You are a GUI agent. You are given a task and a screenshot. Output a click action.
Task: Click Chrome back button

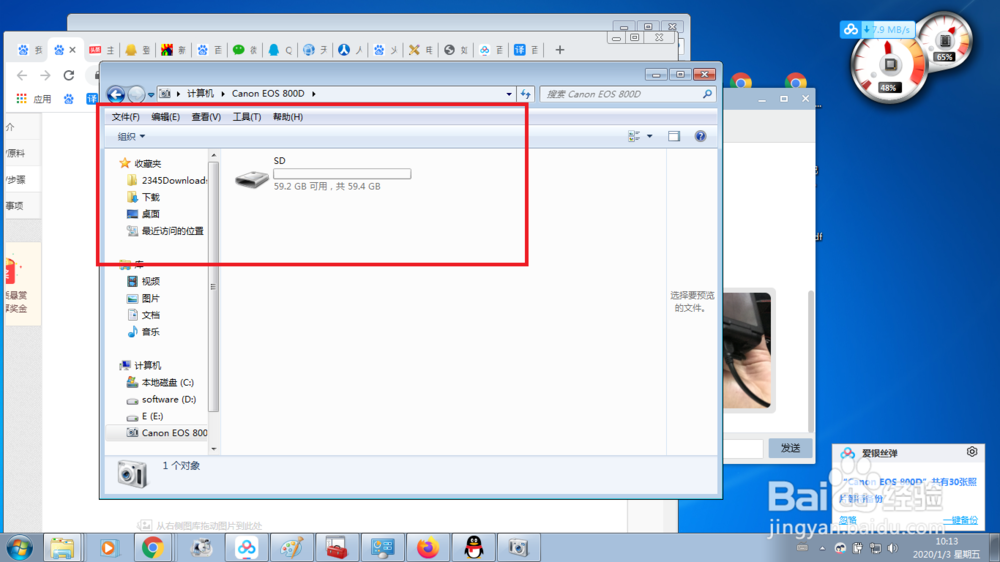22,75
